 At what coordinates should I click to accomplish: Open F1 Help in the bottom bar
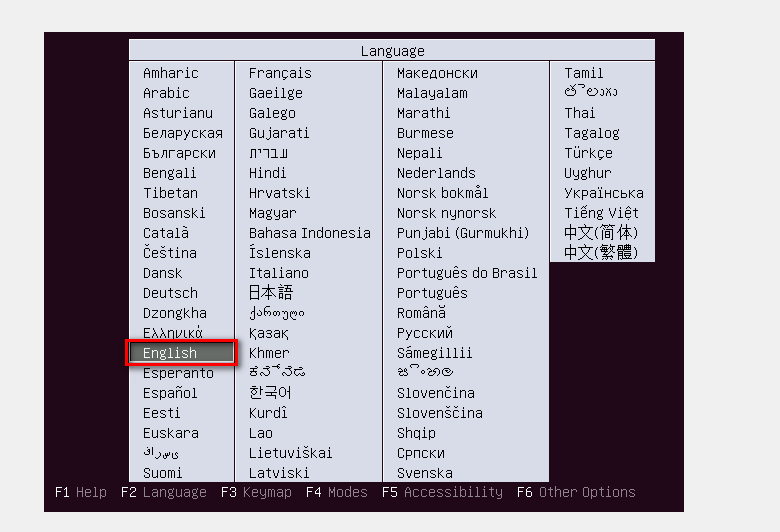pyautogui.click(x=81, y=492)
